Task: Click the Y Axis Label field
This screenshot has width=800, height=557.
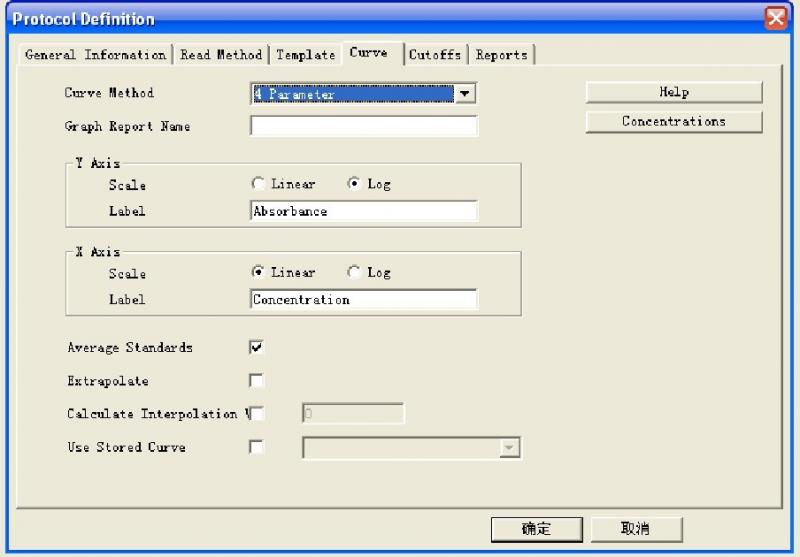Action: [x=364, y=211]
